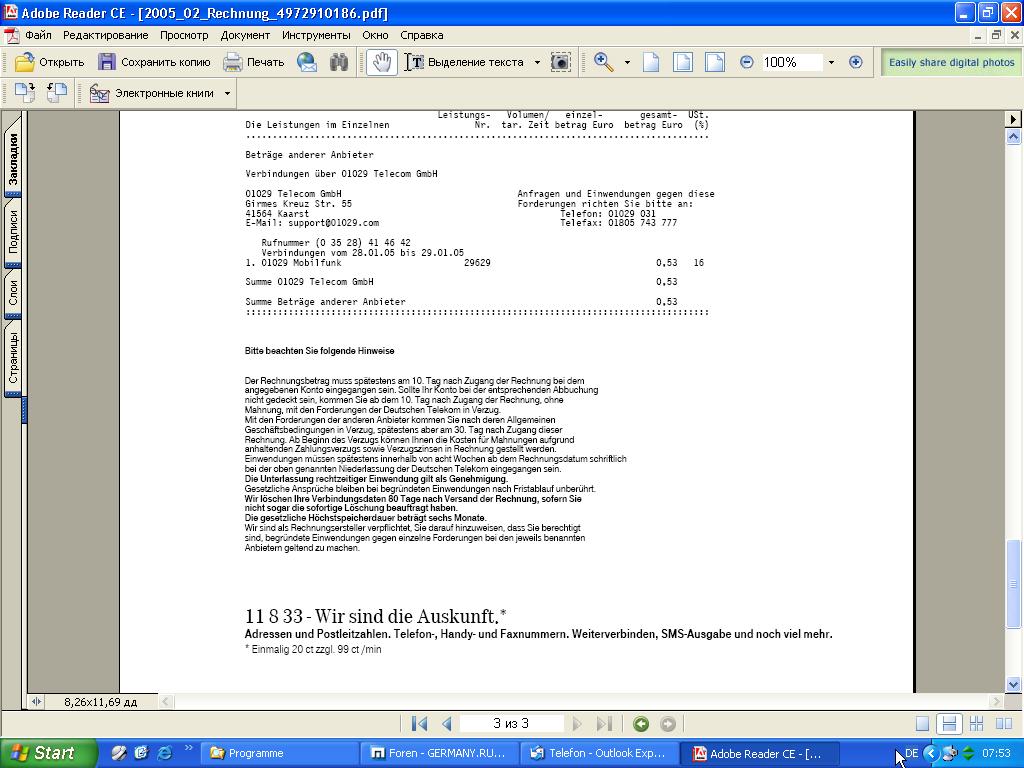Viewport: 1024px width, 768px height.
Task: Switch to Single Page layout
Action: coord(922,724)
